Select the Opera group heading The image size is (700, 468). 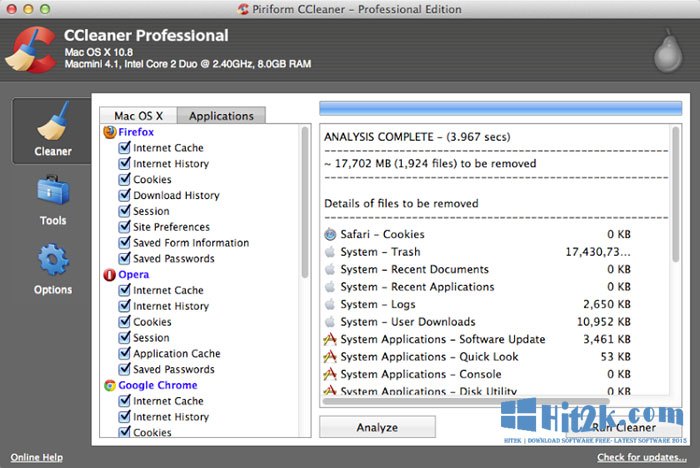pos(133,275)
